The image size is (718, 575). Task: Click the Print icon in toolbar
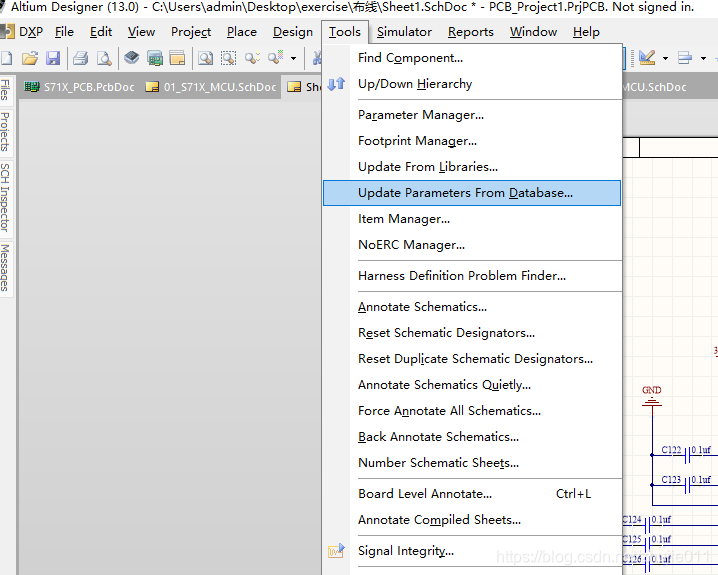pyautogui.click(x=81, y=58)
